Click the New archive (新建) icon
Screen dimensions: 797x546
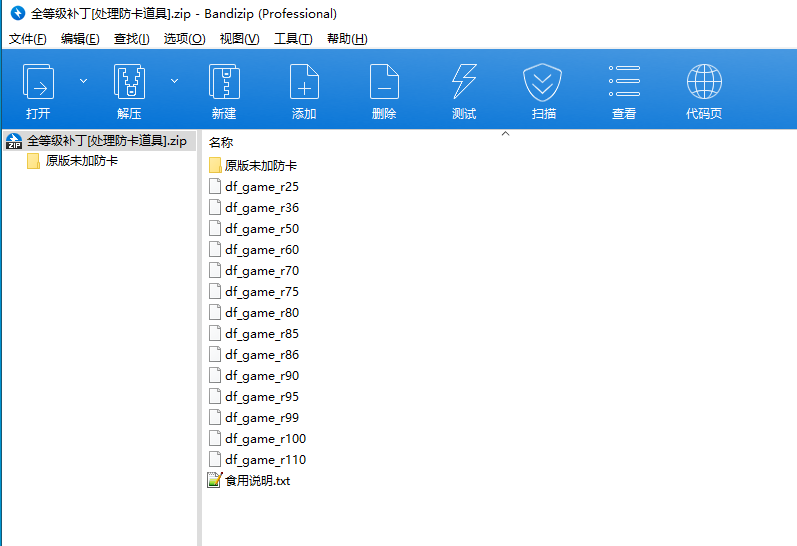(224, 82)
